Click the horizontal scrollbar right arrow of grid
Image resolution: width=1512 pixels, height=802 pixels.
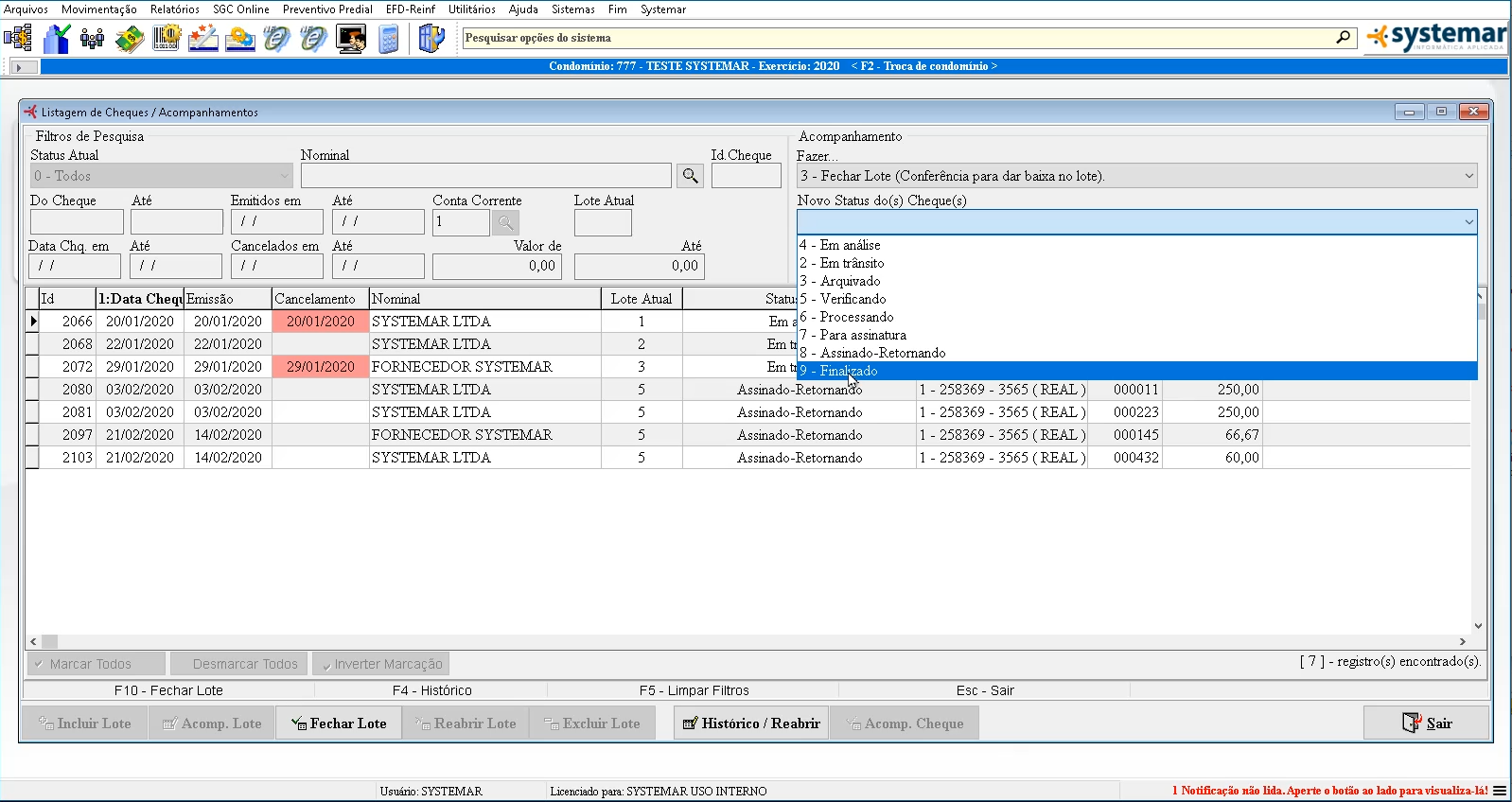[1462, 641]
